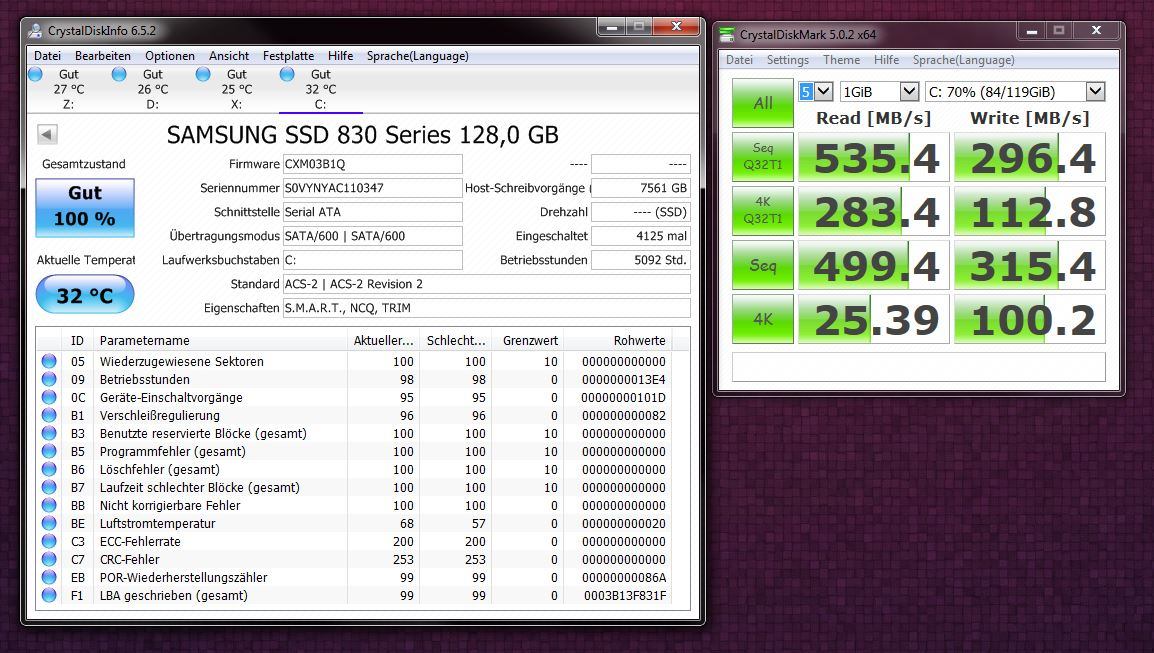Click status orb for Laufzeit schlechter Blöcke
This screenshot has width=1154, height=653.
[x=49, y=487]
